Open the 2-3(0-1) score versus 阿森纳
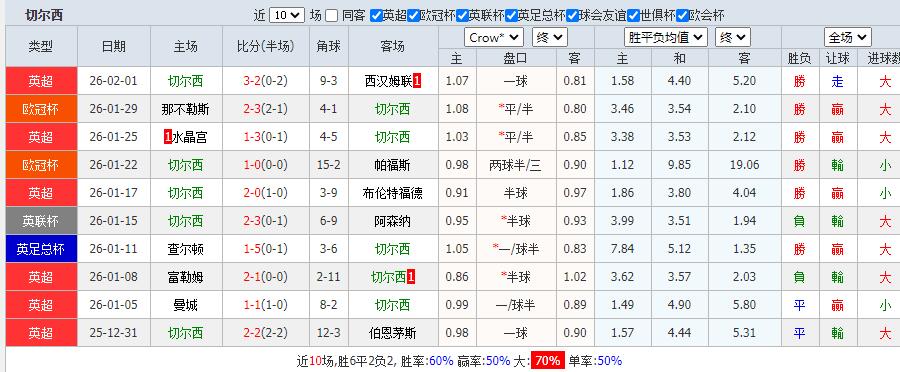The height and width of the screenshot is (372, 900). [265, 221]
